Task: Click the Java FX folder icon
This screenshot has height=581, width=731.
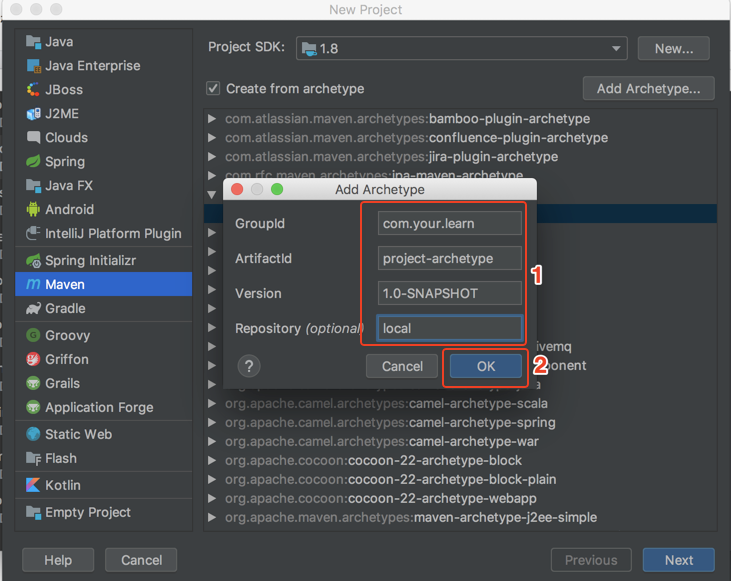Action: coord(33,186)
